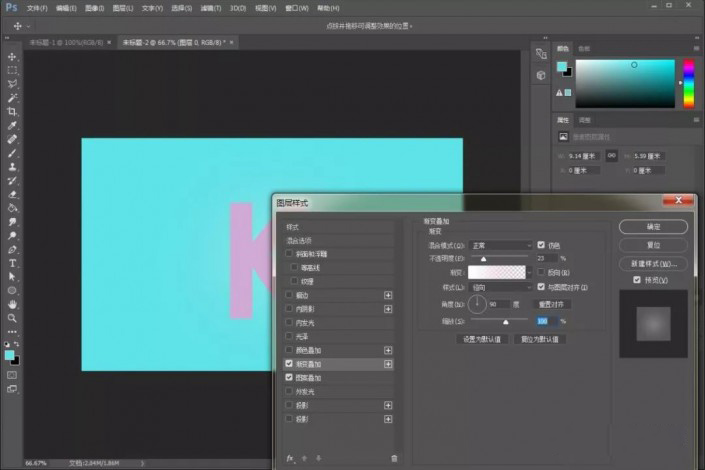Image resolution: width=705 pixels, height=470 pixels.
Task: Select the Eyedropper tool
Action: (x=12, y=125)
